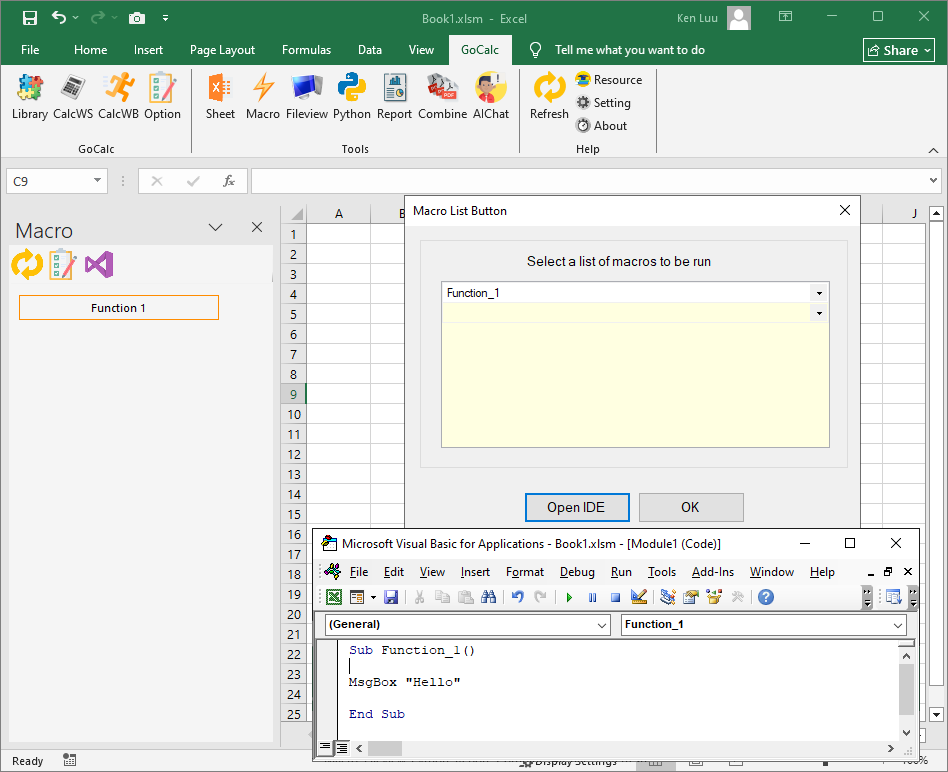The height and width of the screenshot is (772, 948).
Task: Start AIChat from the ribbon
Action: pos(490,96)
